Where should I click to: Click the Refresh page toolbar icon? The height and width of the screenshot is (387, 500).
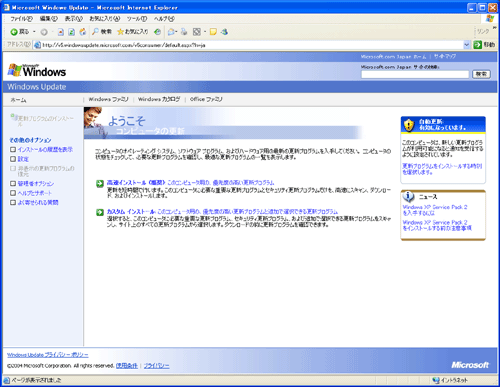tap(71, 32)
